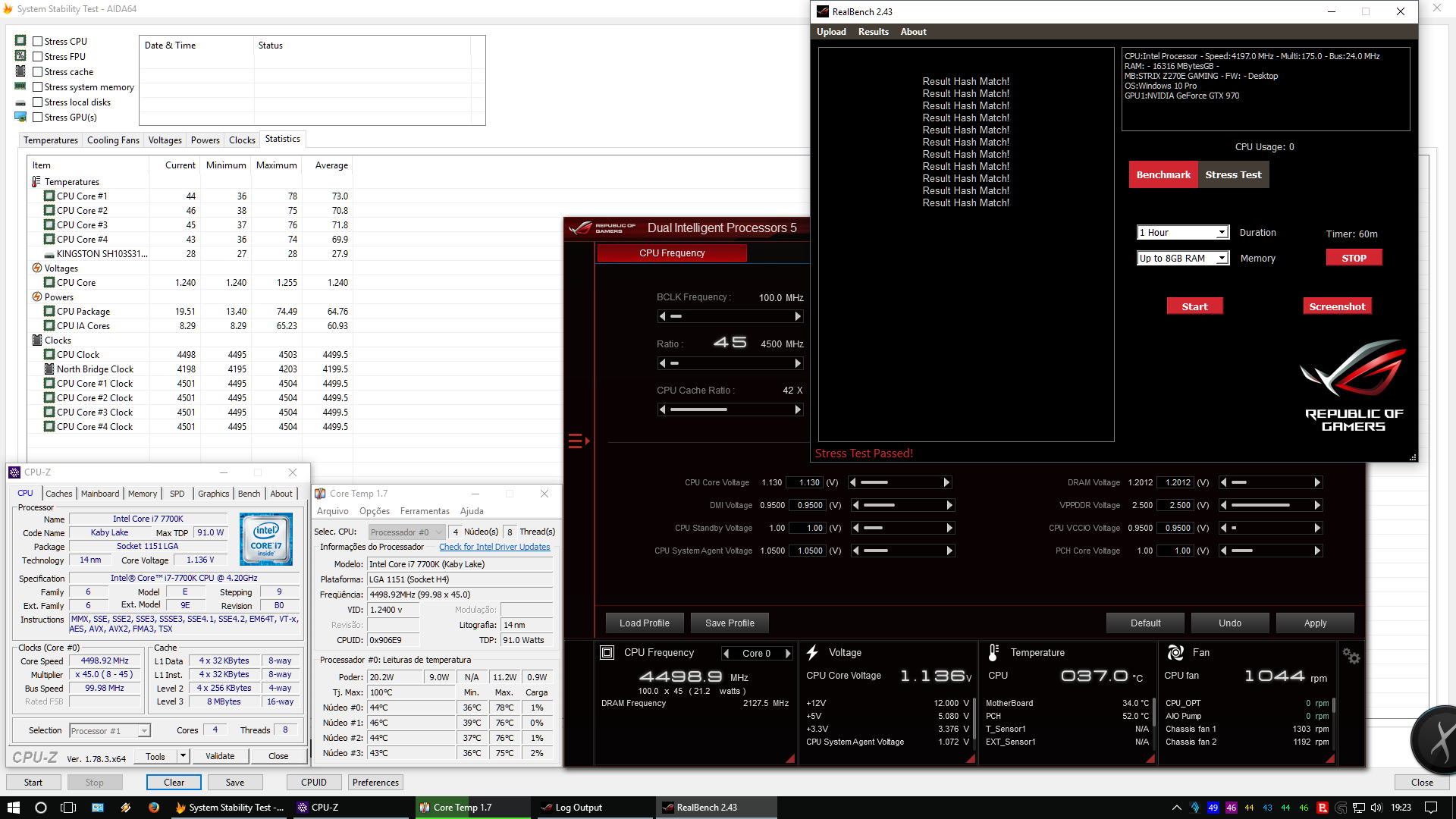Click the Stress CPU icon in AIDA64
The width and height of the screenshot is (1456, 819).
20,41
